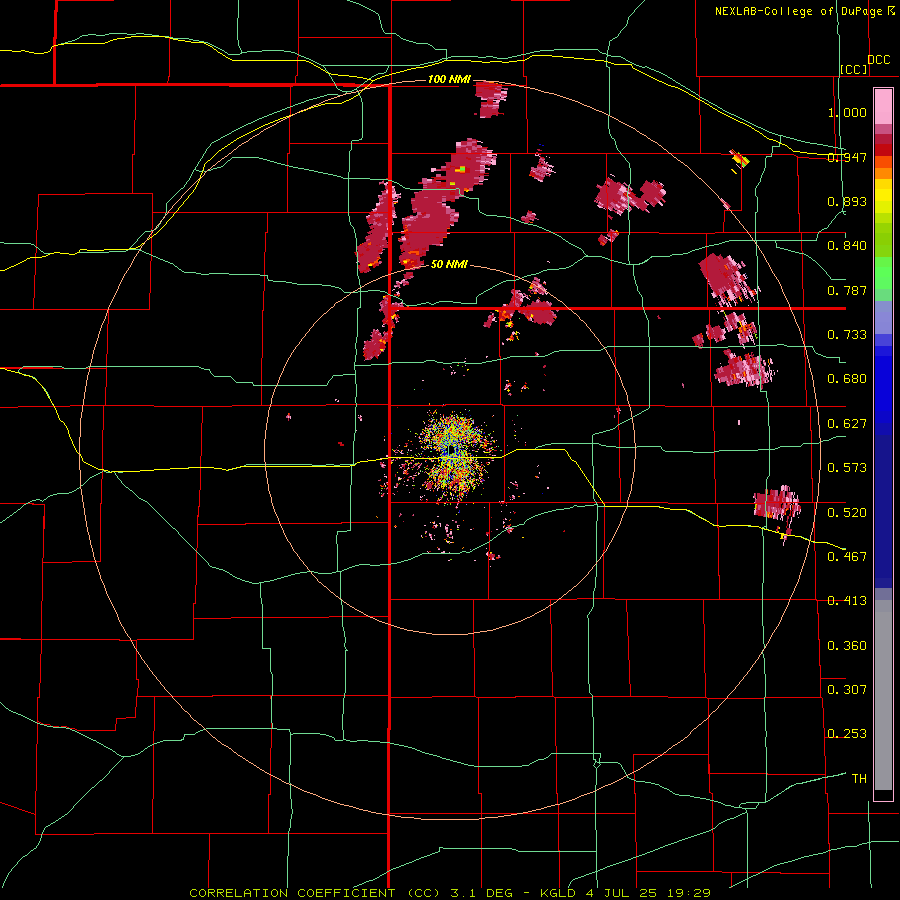Click the 0.733 scale value
900x900 pixels.
point(847,335)
